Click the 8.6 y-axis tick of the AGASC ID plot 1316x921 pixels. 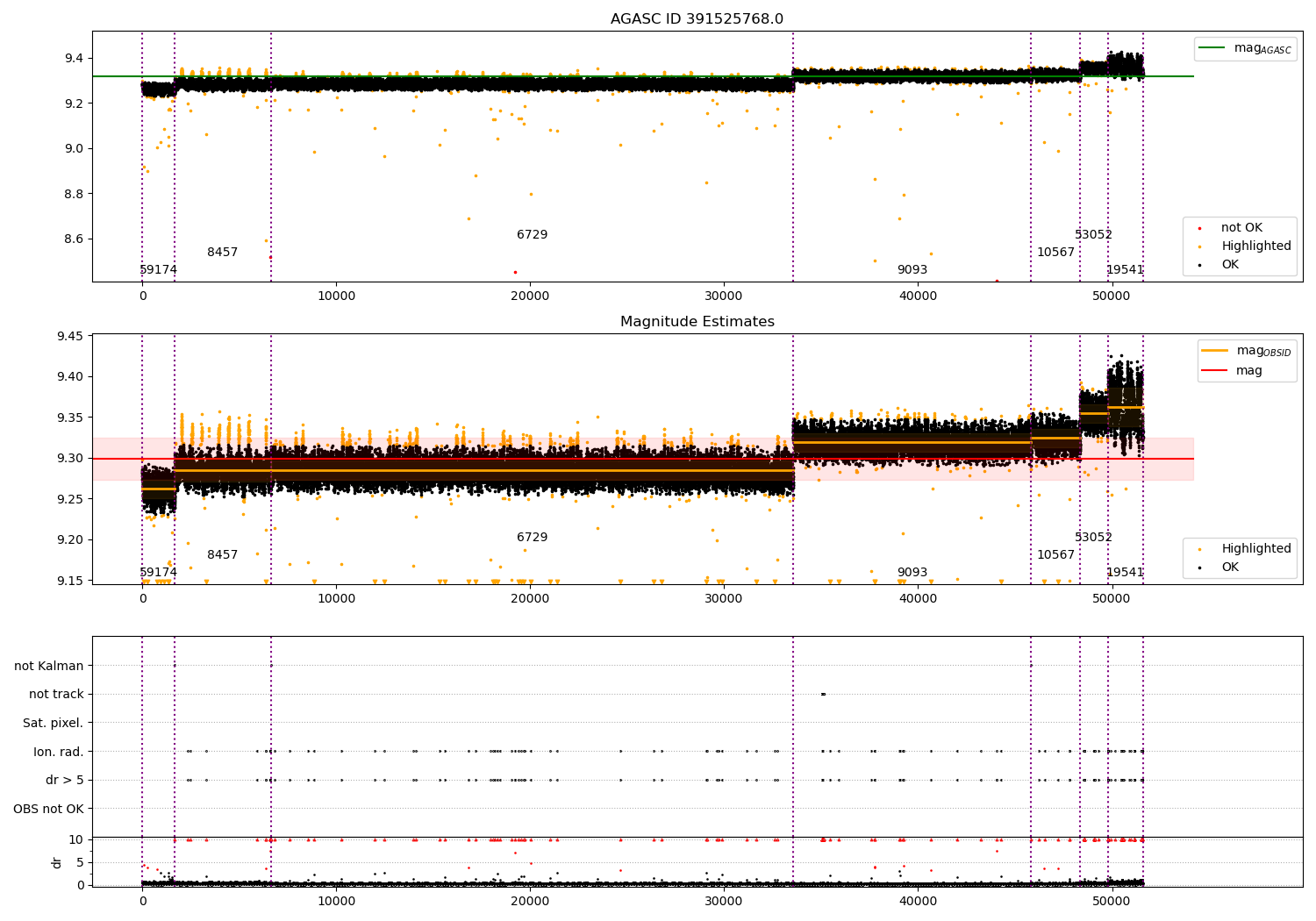click(x=74, y=239)
